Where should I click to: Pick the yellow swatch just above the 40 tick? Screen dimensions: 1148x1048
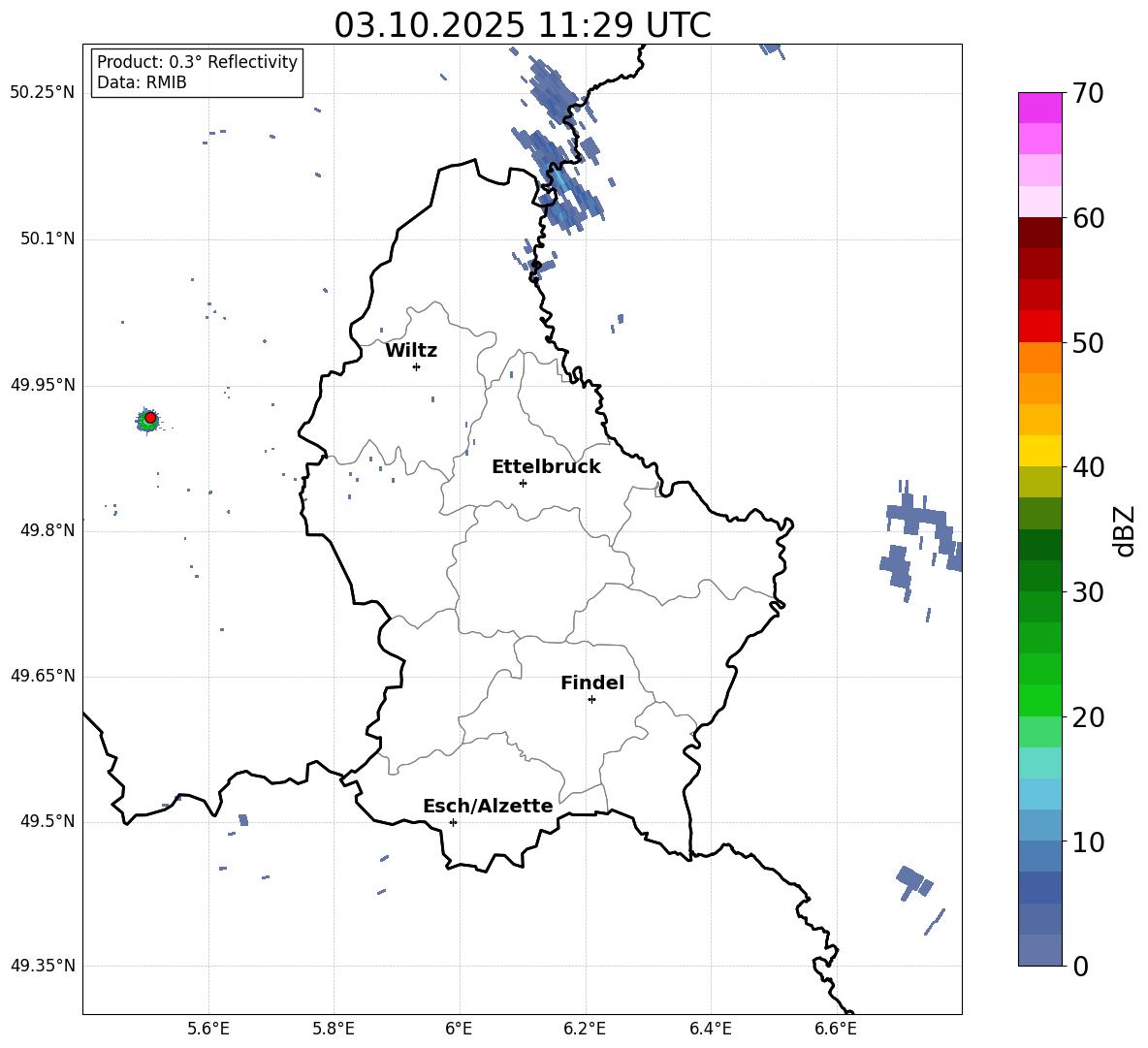(x=1039, y=451)
